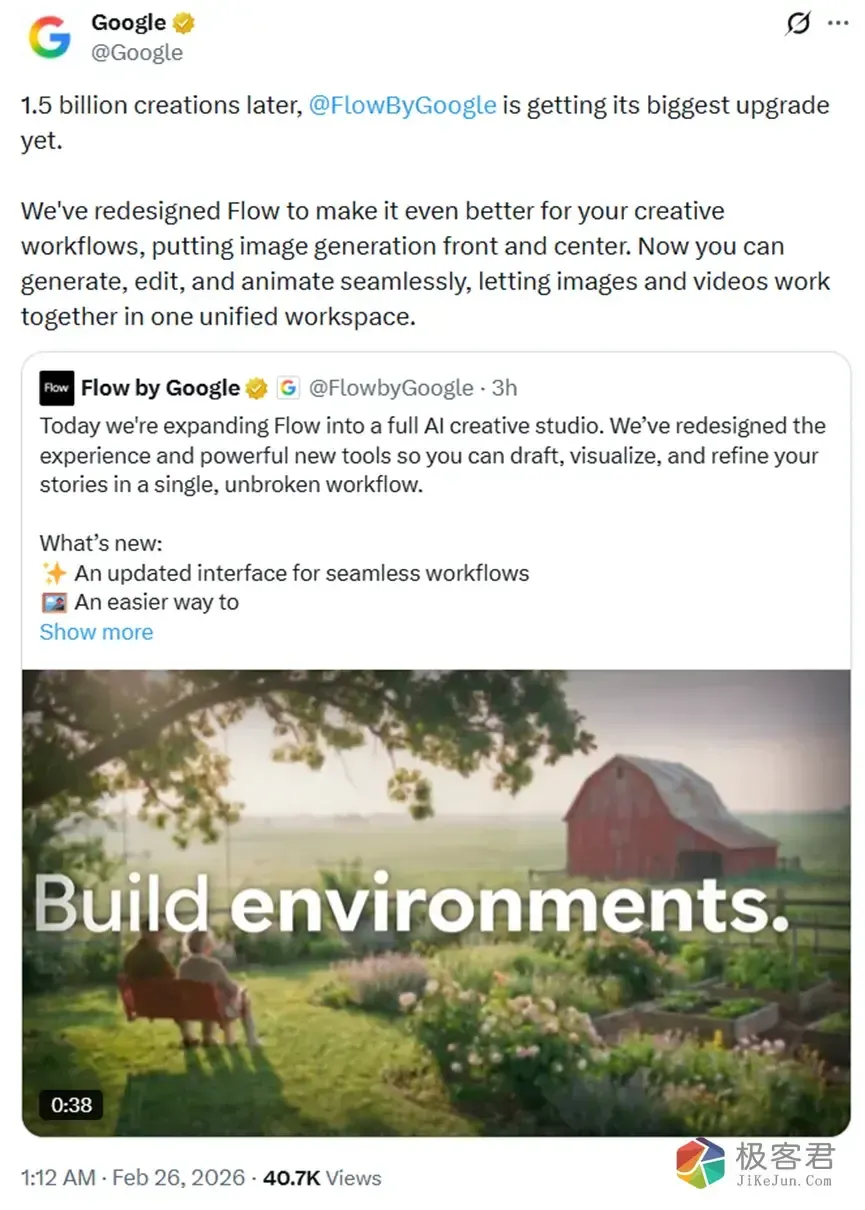Open the Flow by Google author name
The image size is (865, 1210).
coord(160,388)
